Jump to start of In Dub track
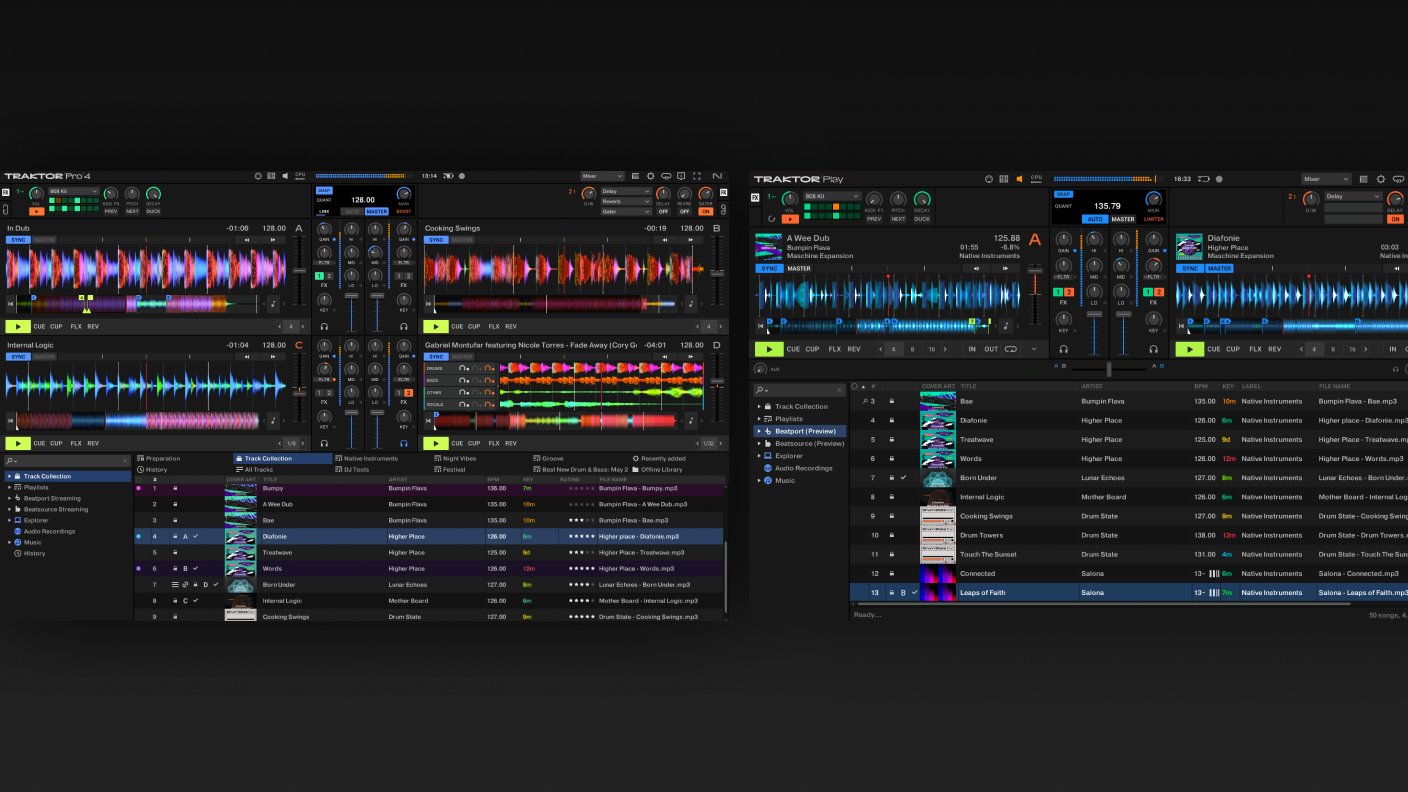1408x792 pixels. [10, 303]
